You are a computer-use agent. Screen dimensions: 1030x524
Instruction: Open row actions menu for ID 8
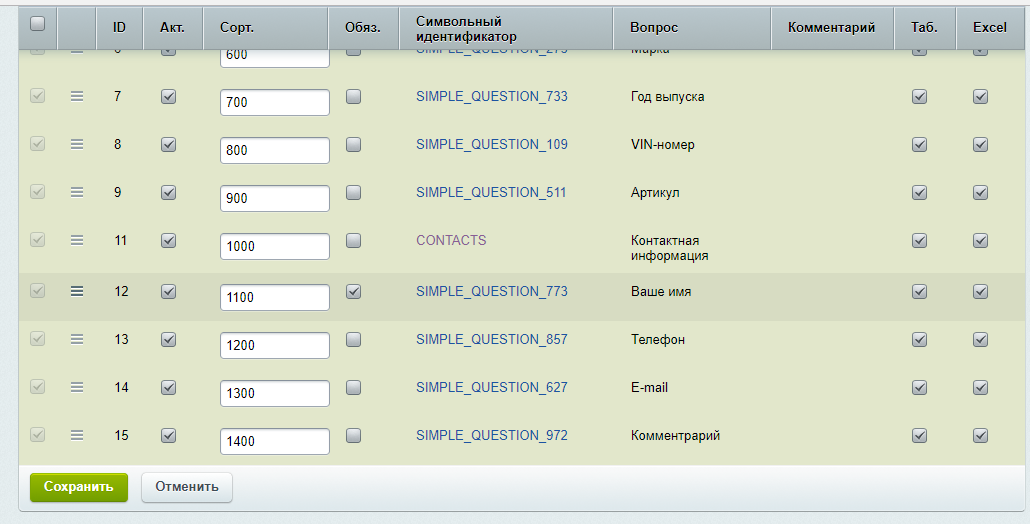(77, 145)
